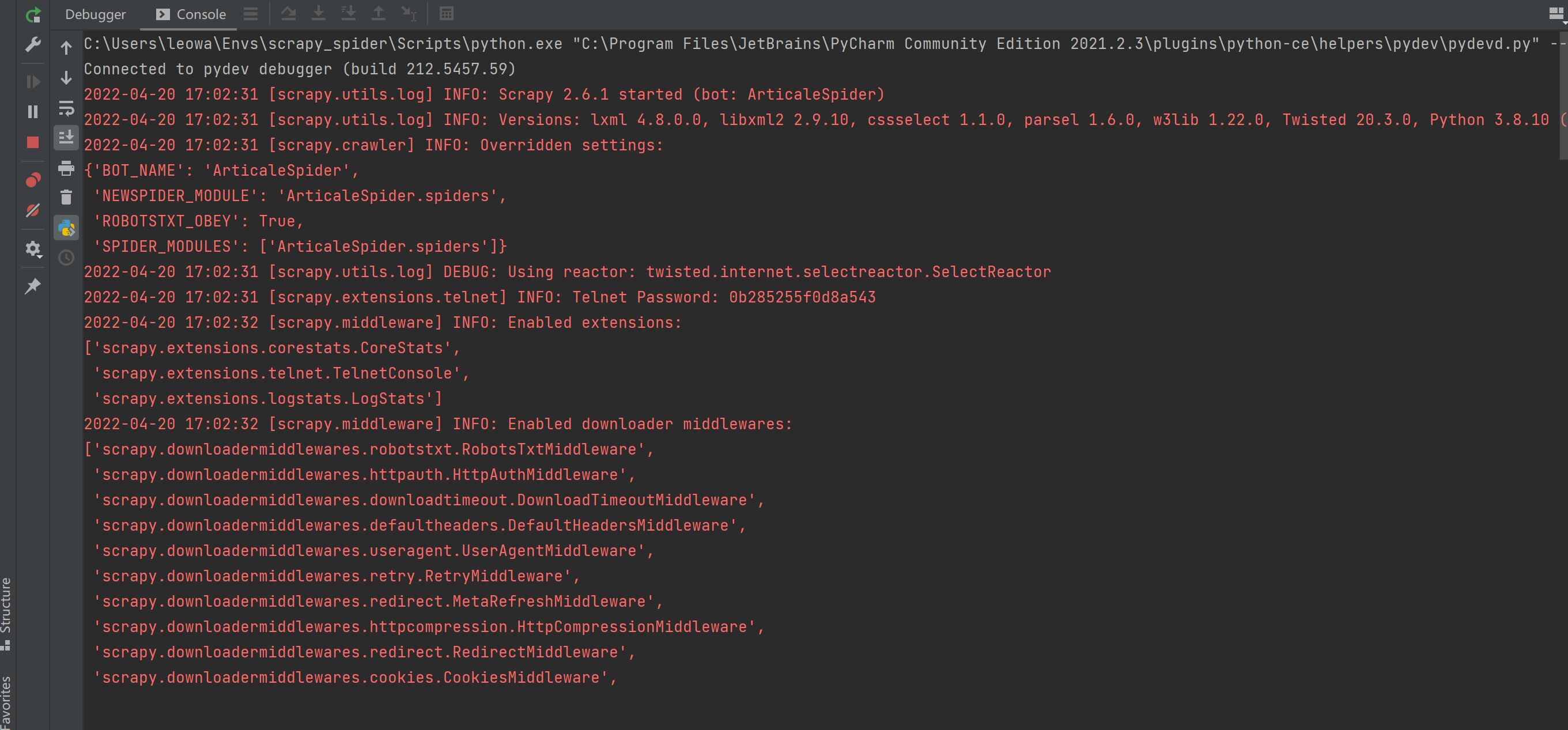The height and width of the screenshot is (730, 1568).
Task: Click the Python debug console prompt icon
Action: coord(66,228)
